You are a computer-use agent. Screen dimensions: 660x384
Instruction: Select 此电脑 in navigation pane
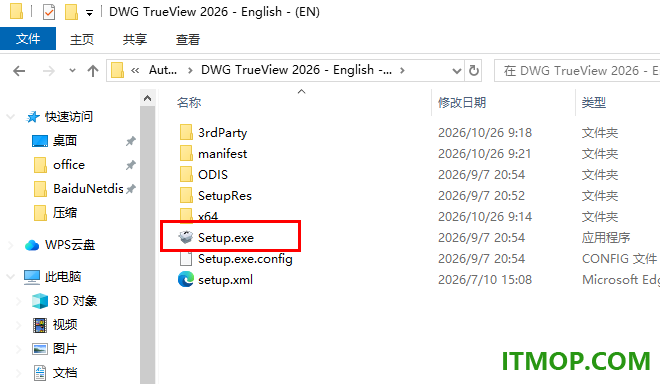coord(63,277)
